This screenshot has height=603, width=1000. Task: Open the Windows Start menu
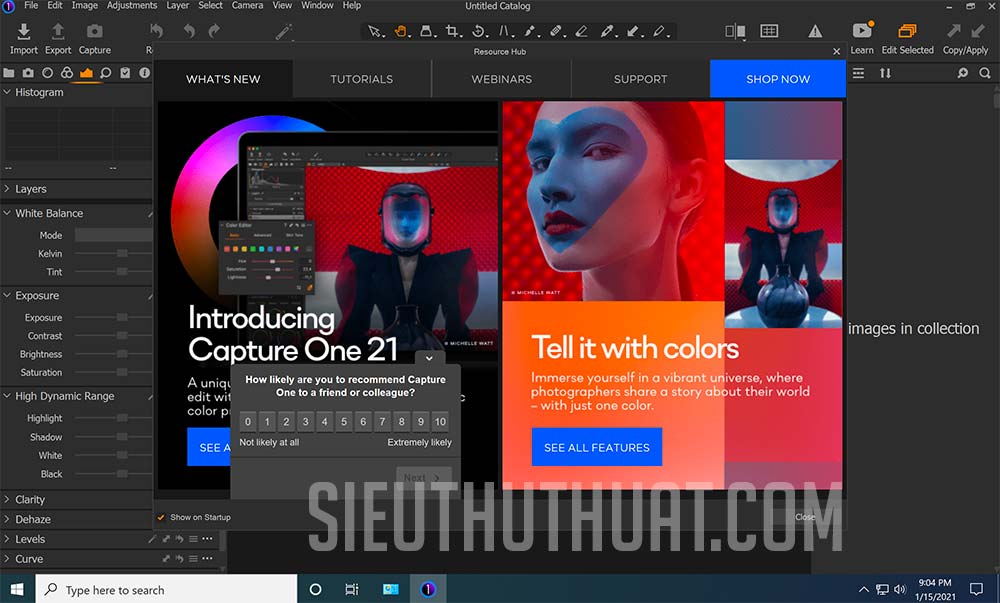point(17,590)
